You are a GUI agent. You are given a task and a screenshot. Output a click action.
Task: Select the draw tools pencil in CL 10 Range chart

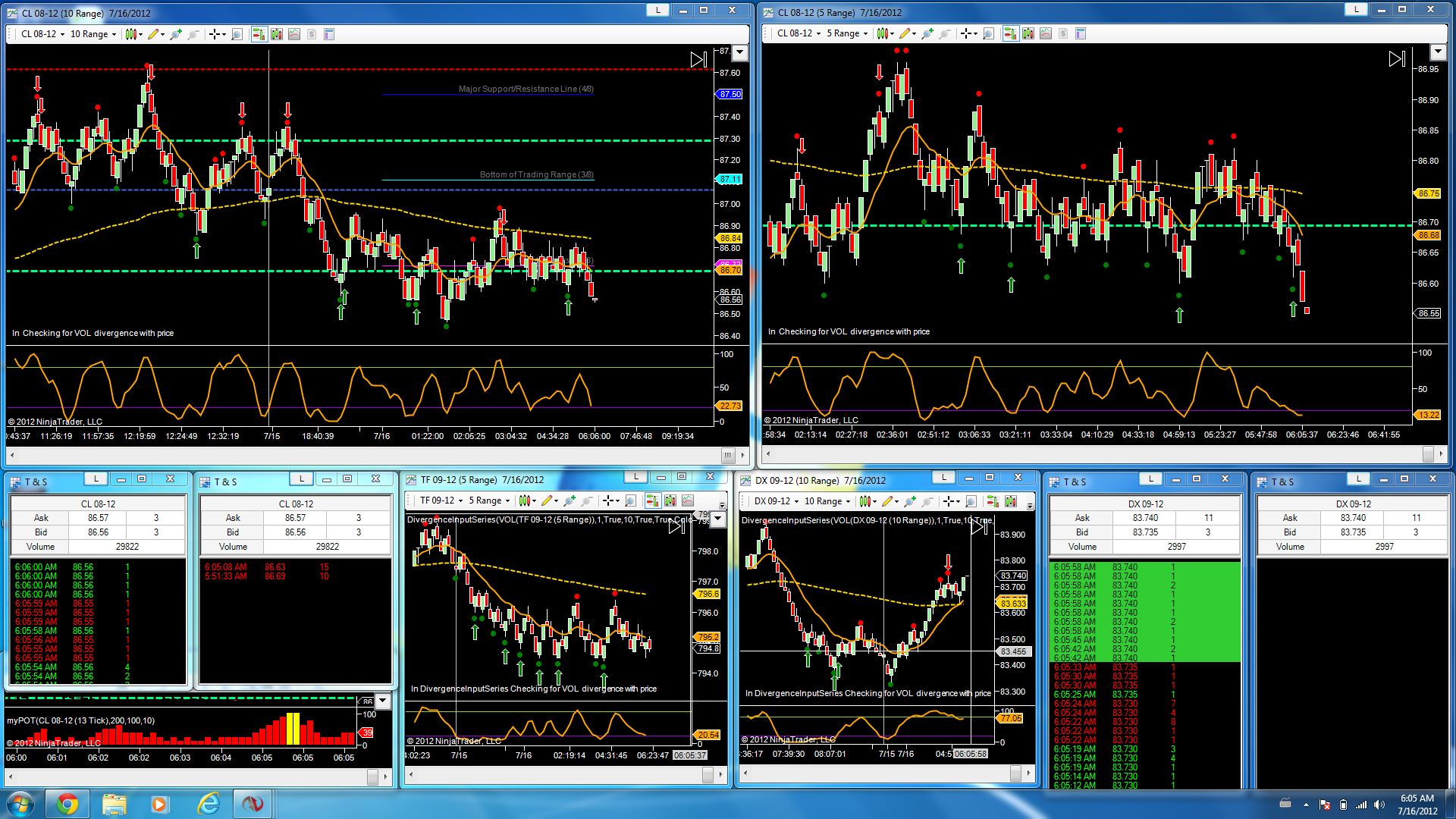pos(154,34)
